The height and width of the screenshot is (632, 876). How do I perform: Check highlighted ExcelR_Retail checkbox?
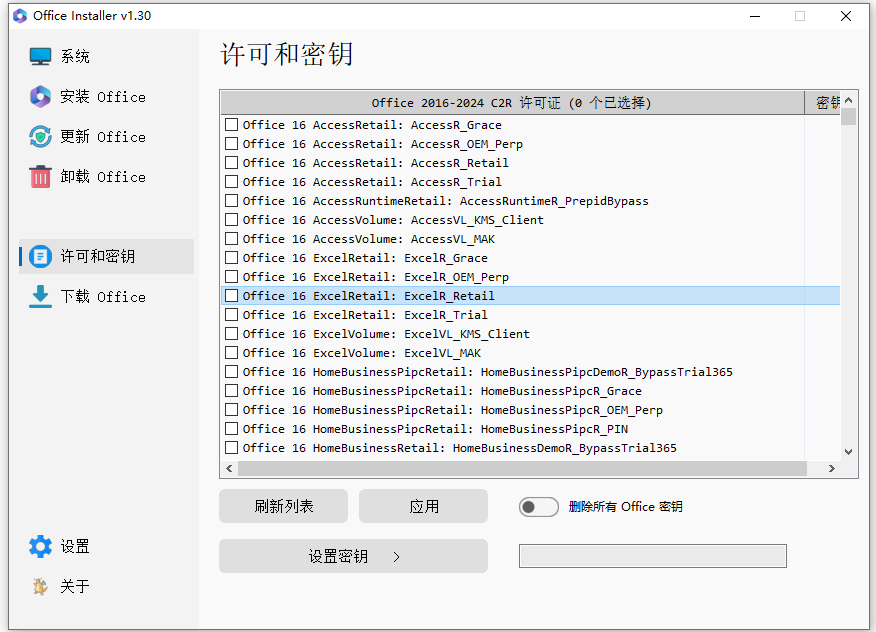tap(231, 296)
